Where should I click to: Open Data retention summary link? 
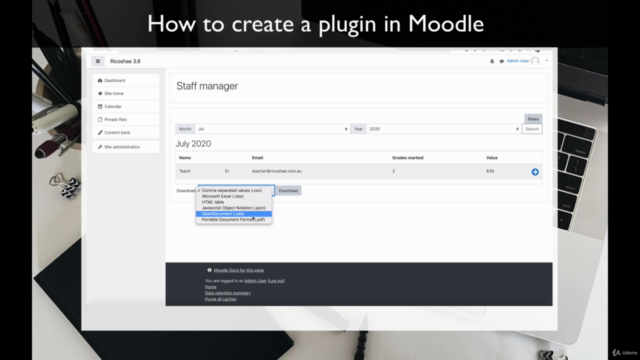[228, 293]
